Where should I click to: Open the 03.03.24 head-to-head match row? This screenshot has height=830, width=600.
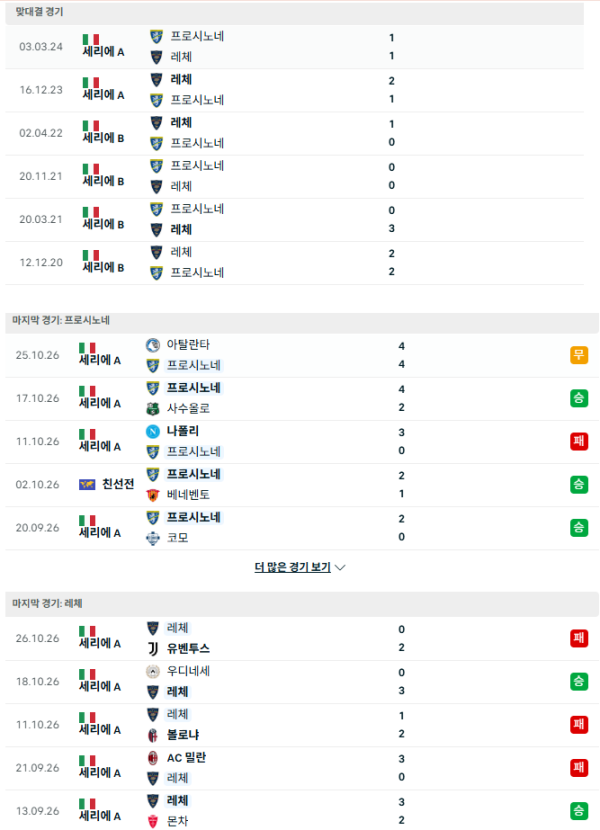tap(294, 47)
